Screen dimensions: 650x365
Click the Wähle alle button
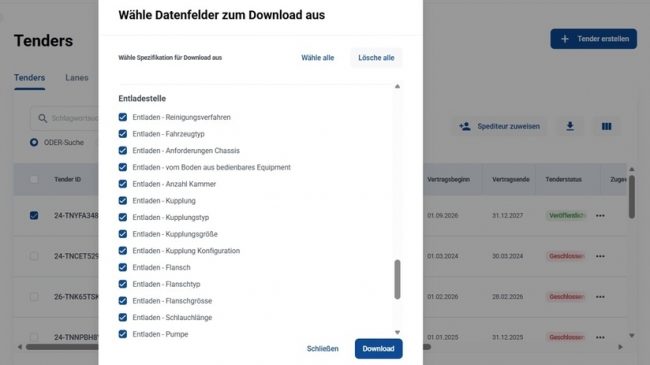point(318,58)
